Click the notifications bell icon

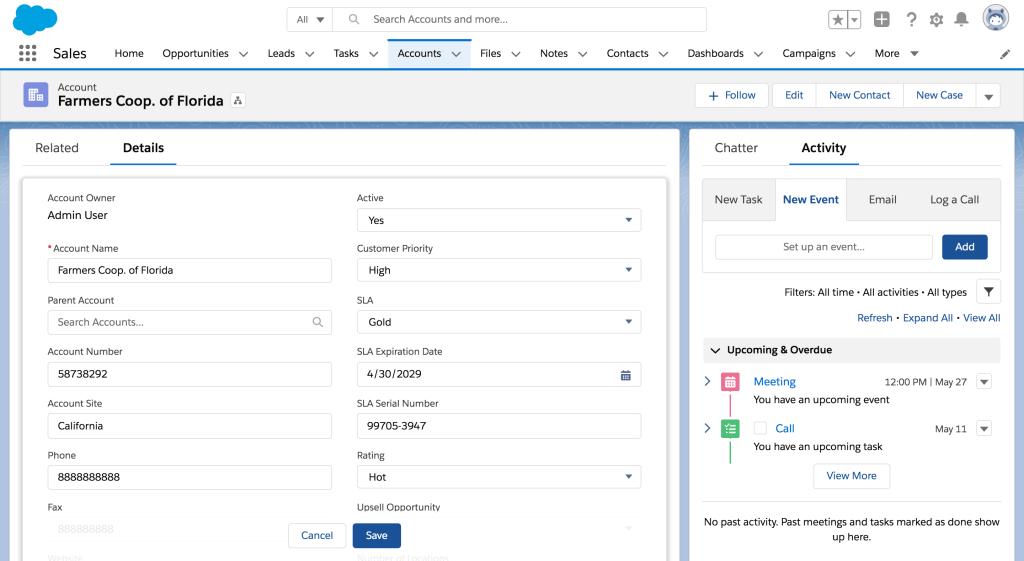pyautogui.click(x=961, y=20)
